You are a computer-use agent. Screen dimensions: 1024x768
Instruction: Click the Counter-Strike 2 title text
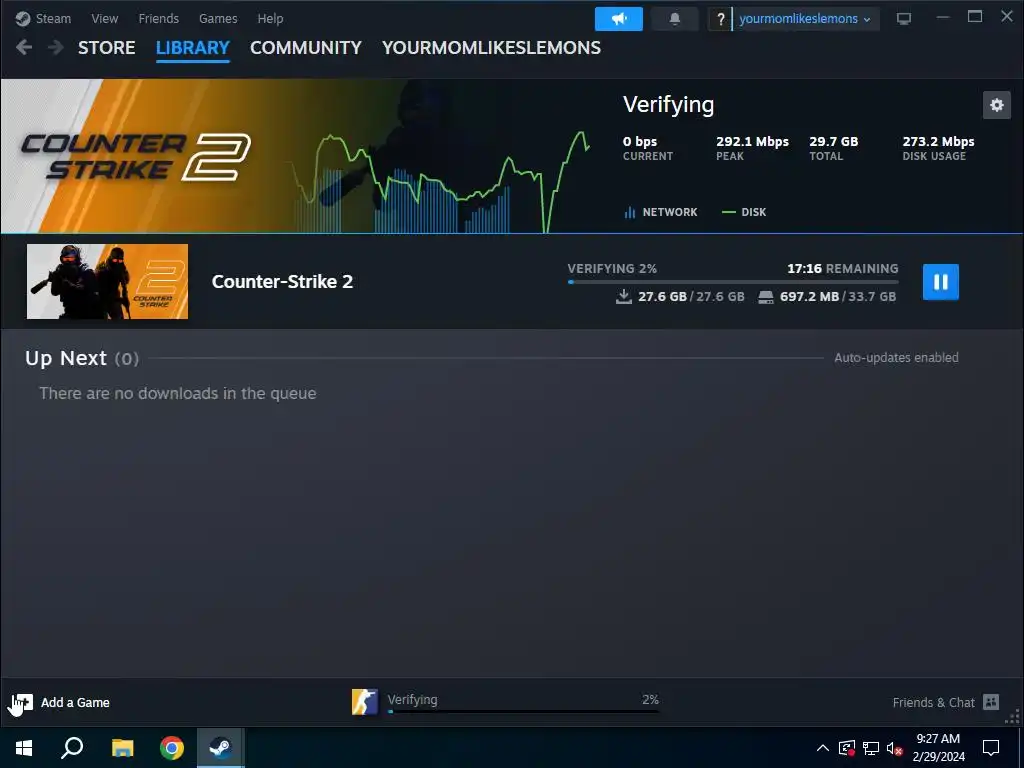pos(282,281)
